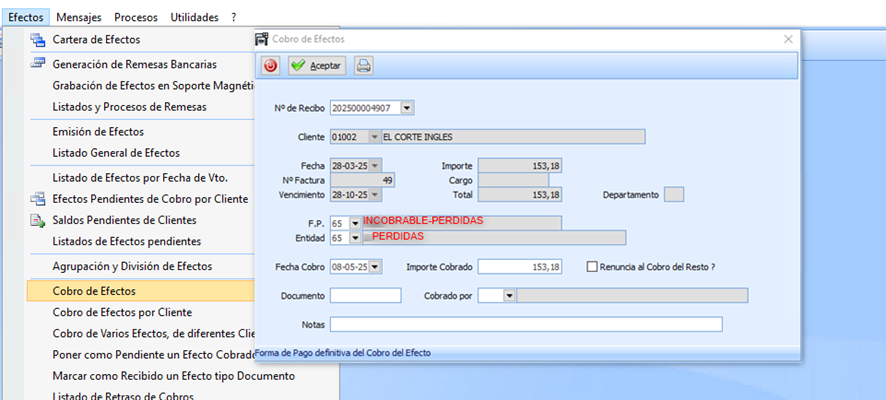The image size is (886, 400).
Task: Expand the Nº de Recibo dropdown
Action: [407, 108]
